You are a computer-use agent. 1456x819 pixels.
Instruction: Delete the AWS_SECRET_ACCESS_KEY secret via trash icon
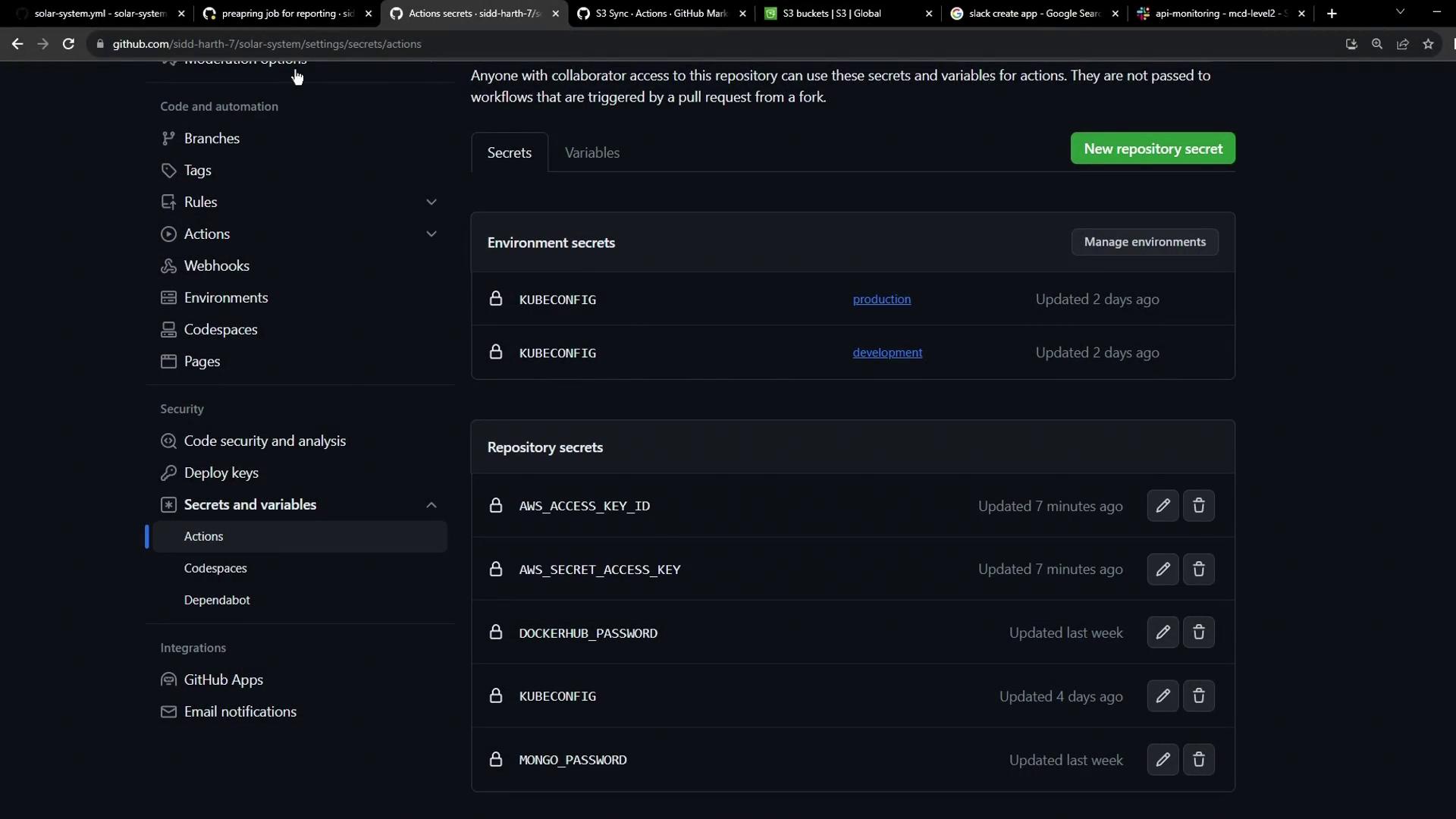(1199, 570)
